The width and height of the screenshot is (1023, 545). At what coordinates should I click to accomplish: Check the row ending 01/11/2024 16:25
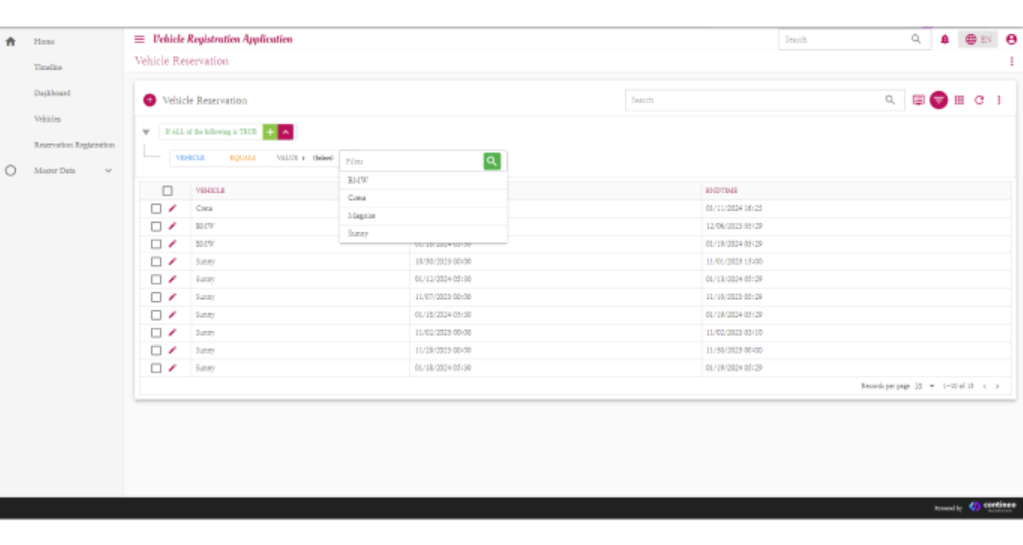tap(156, 208)
